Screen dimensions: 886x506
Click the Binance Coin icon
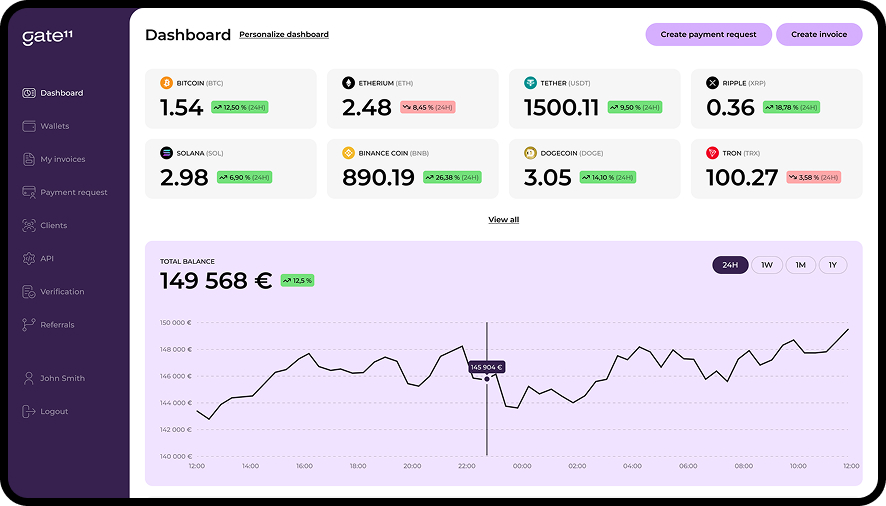click(348, 153)
